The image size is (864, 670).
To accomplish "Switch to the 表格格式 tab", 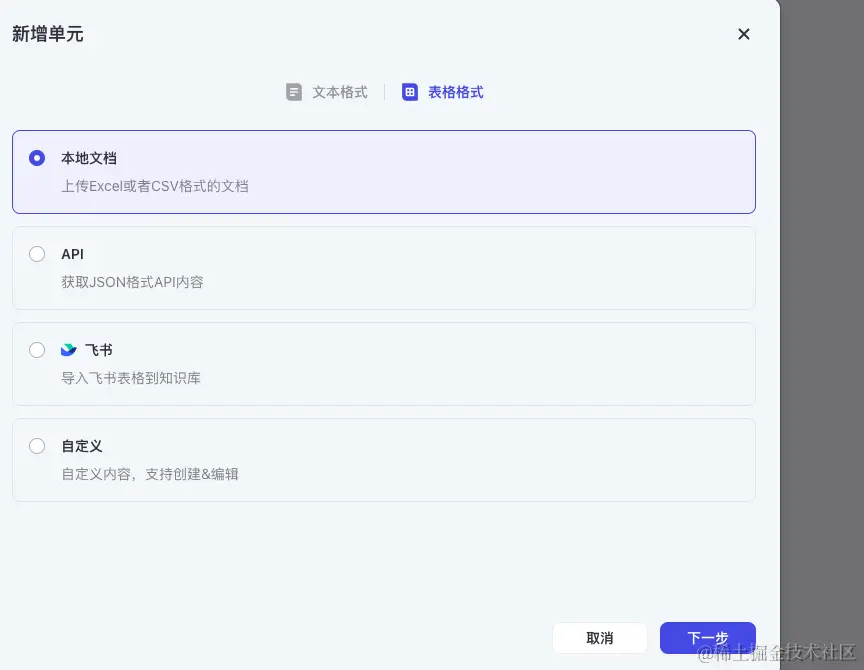I will [x=443, y=92].
